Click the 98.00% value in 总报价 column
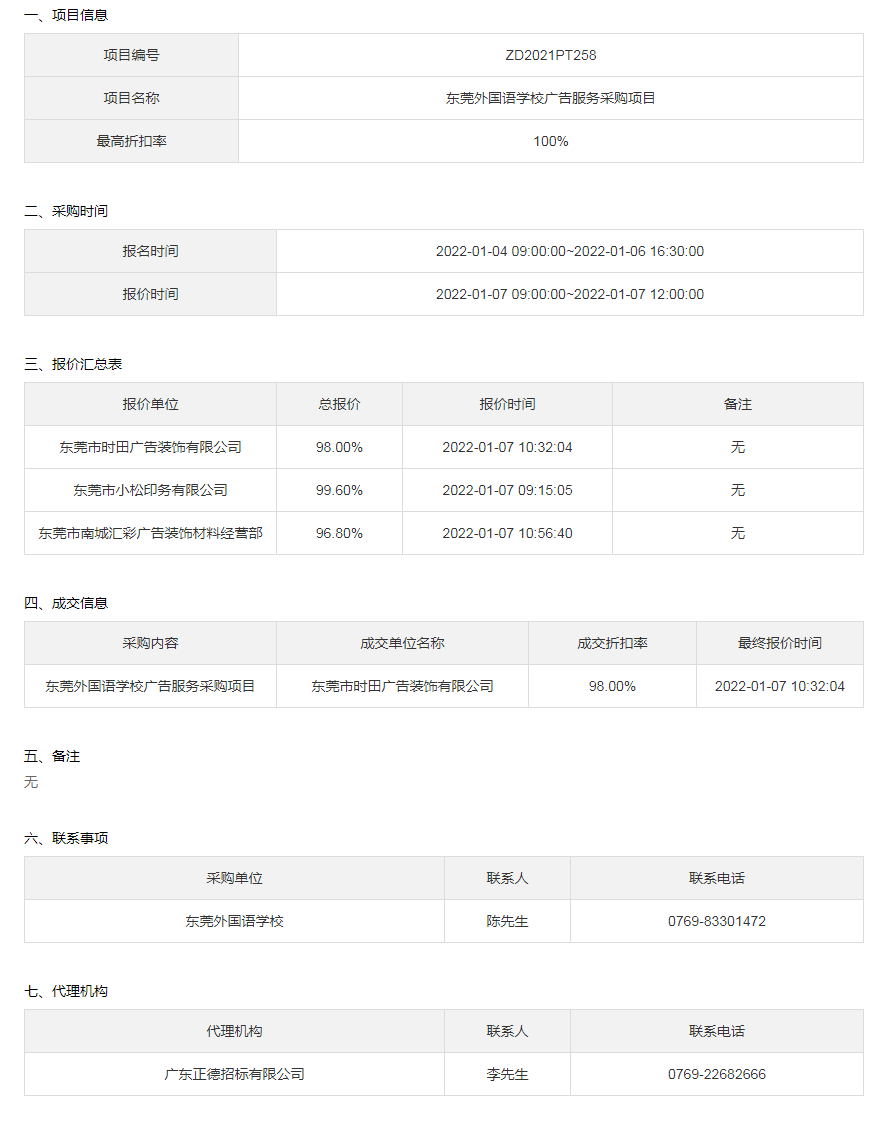 point(339,448)
